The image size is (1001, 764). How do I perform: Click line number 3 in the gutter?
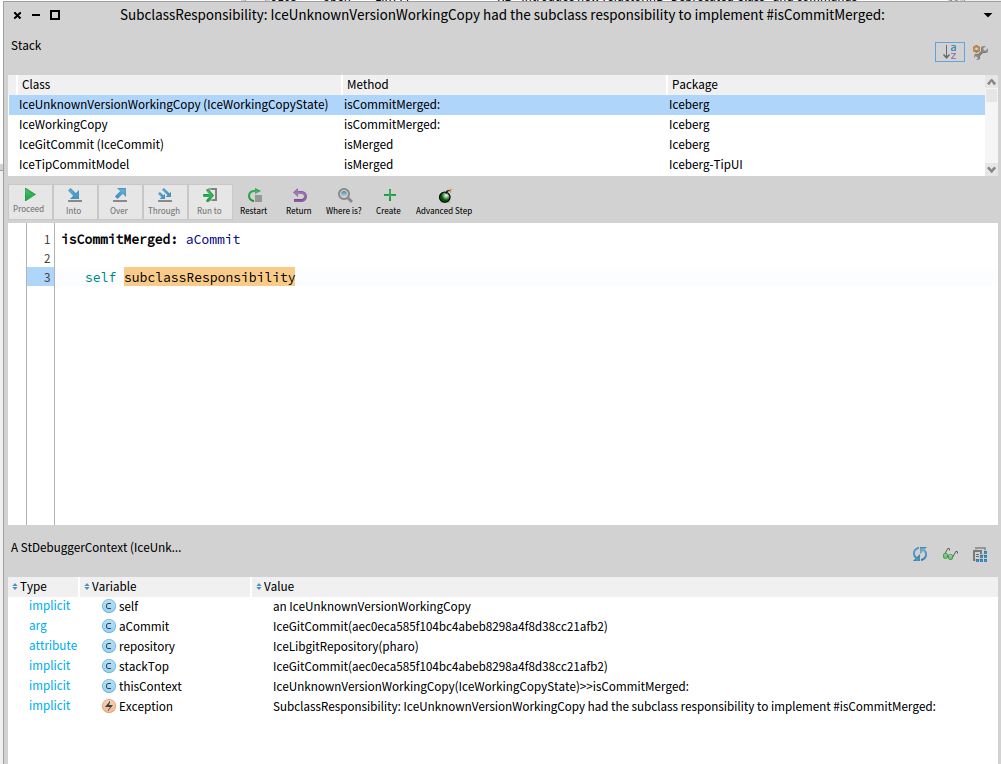[x=47, y=277]
